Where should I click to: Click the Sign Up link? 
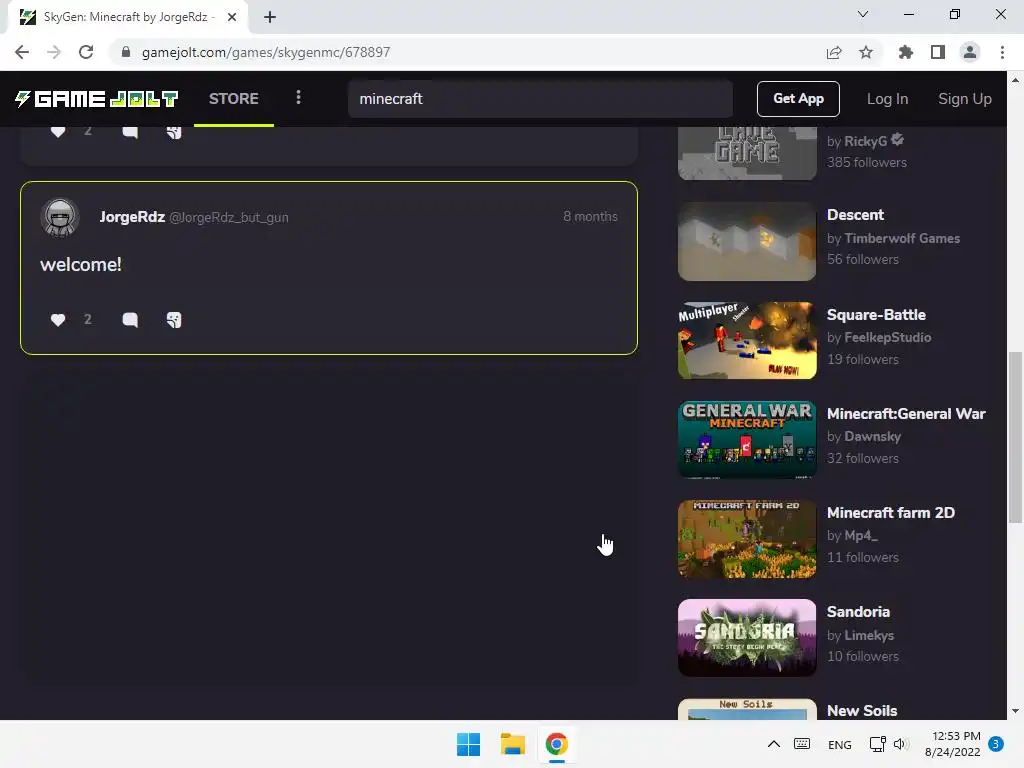click(965, 99)
